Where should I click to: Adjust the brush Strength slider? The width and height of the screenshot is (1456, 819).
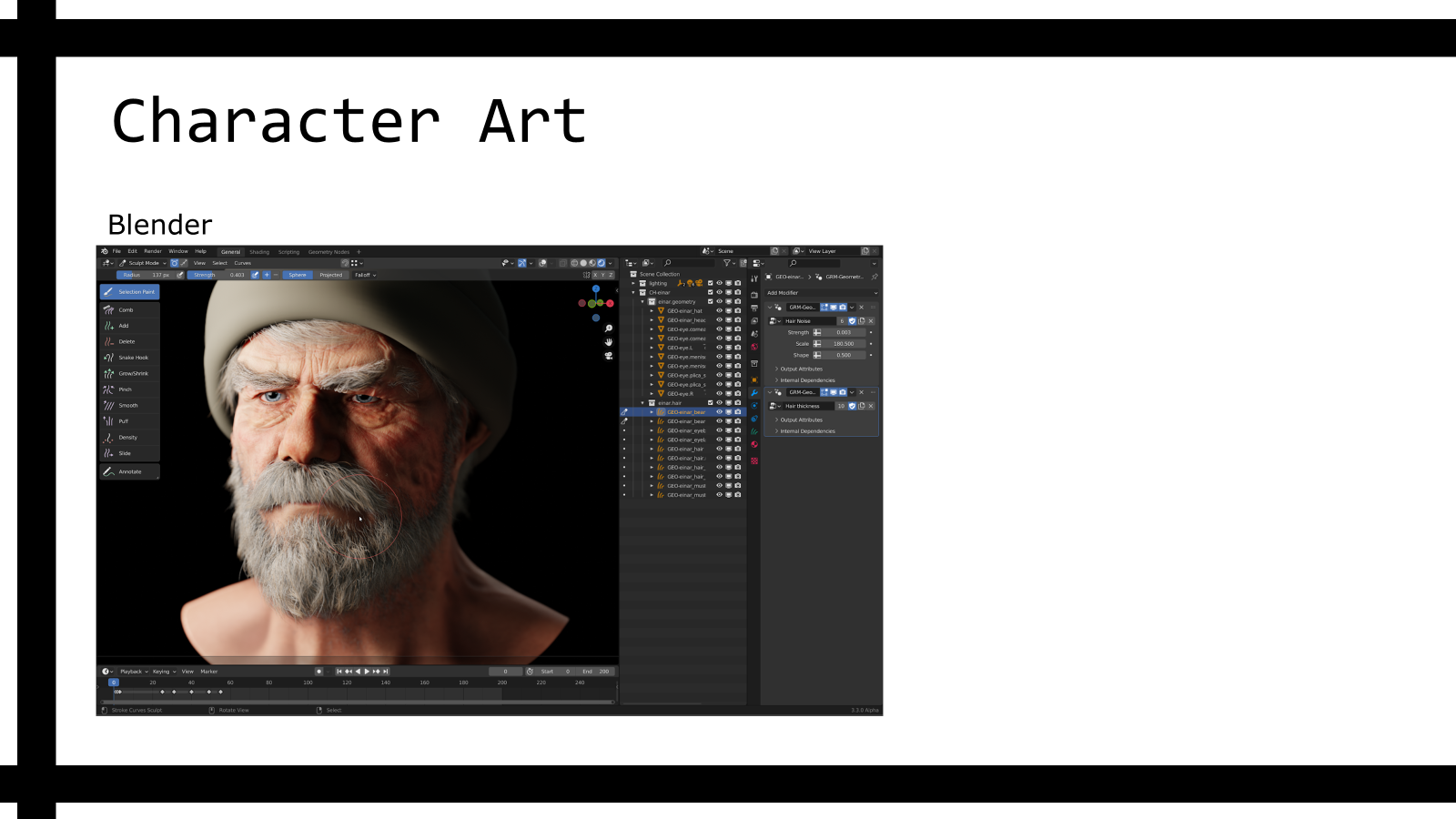coord(217,275)
